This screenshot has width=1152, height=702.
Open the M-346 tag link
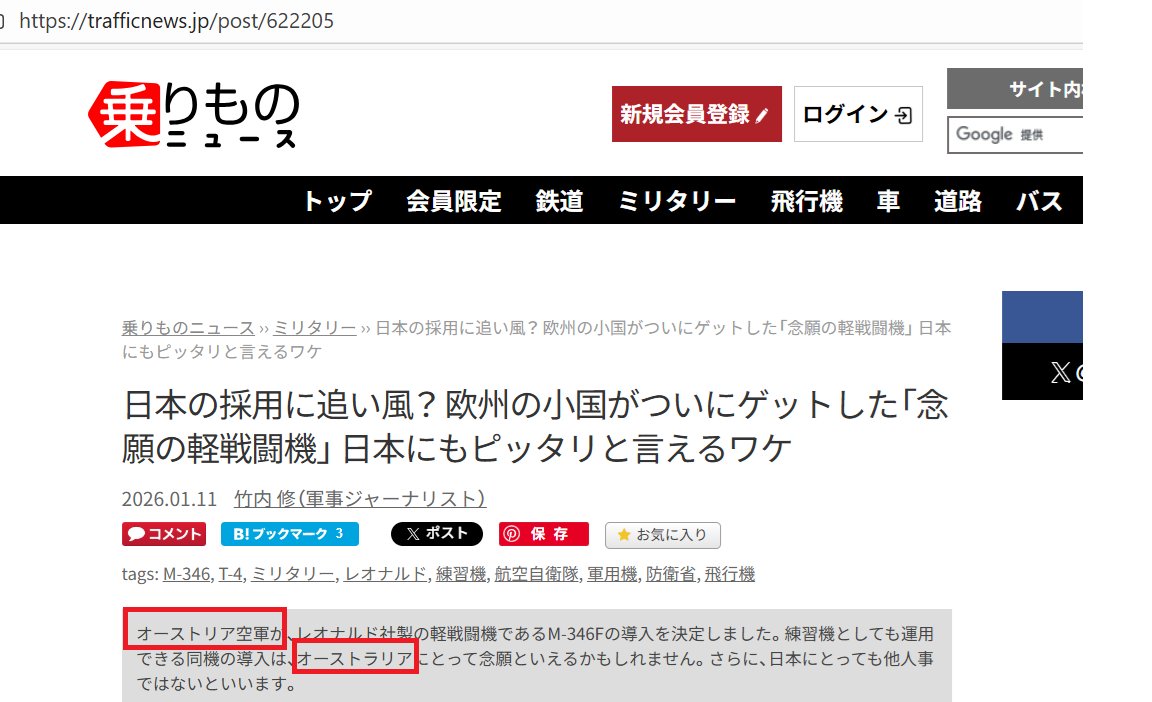tap(187, 573)
